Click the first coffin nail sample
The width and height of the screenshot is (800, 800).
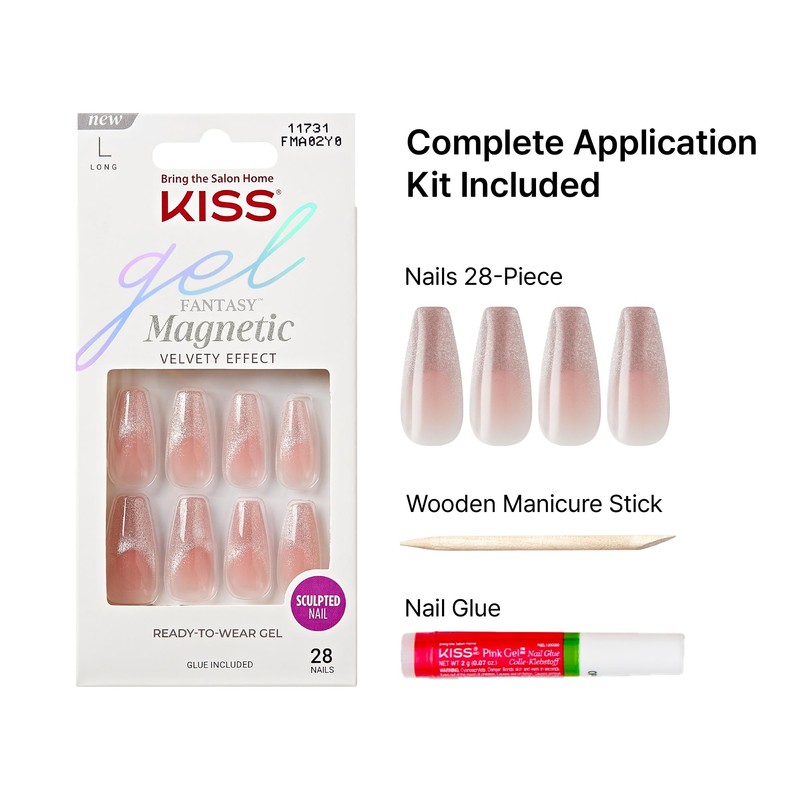click(x=432, y=376)
